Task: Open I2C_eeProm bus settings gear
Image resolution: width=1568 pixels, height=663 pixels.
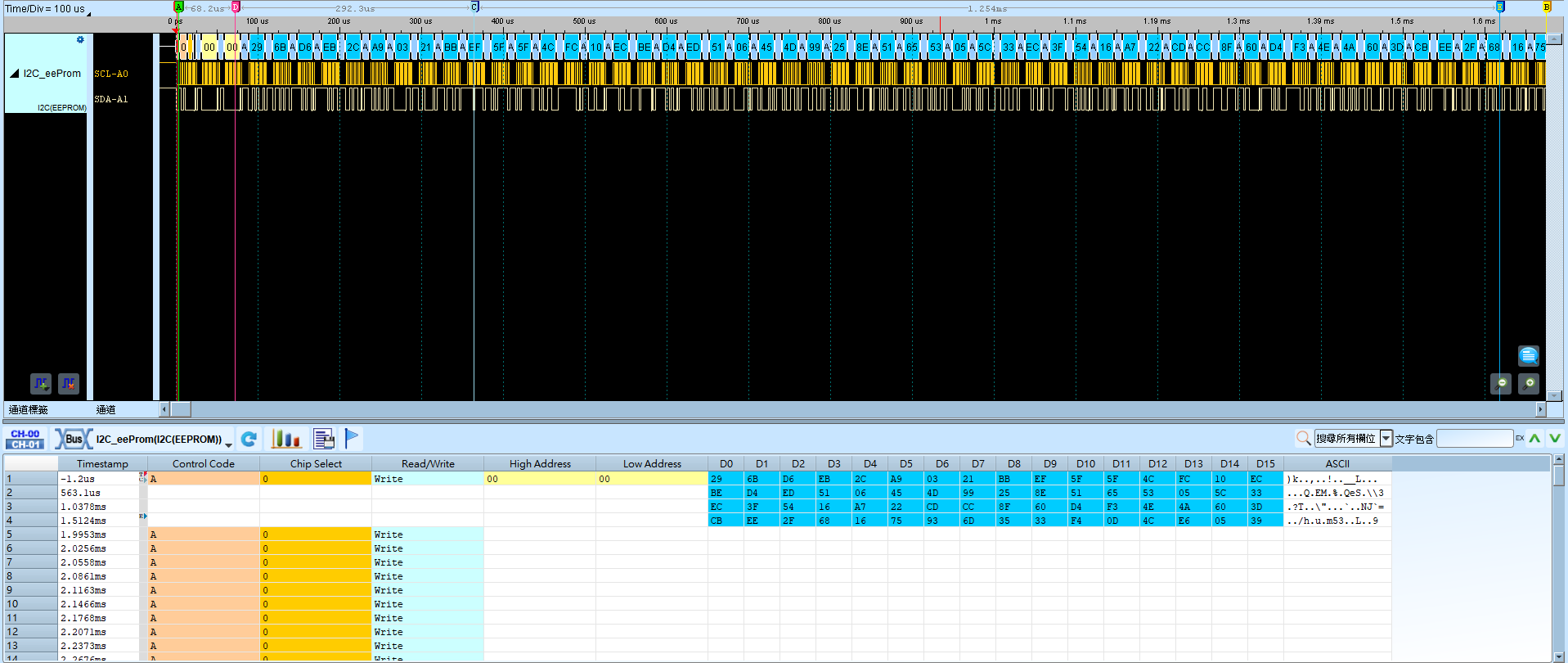Action: click(x=80, y=39)
